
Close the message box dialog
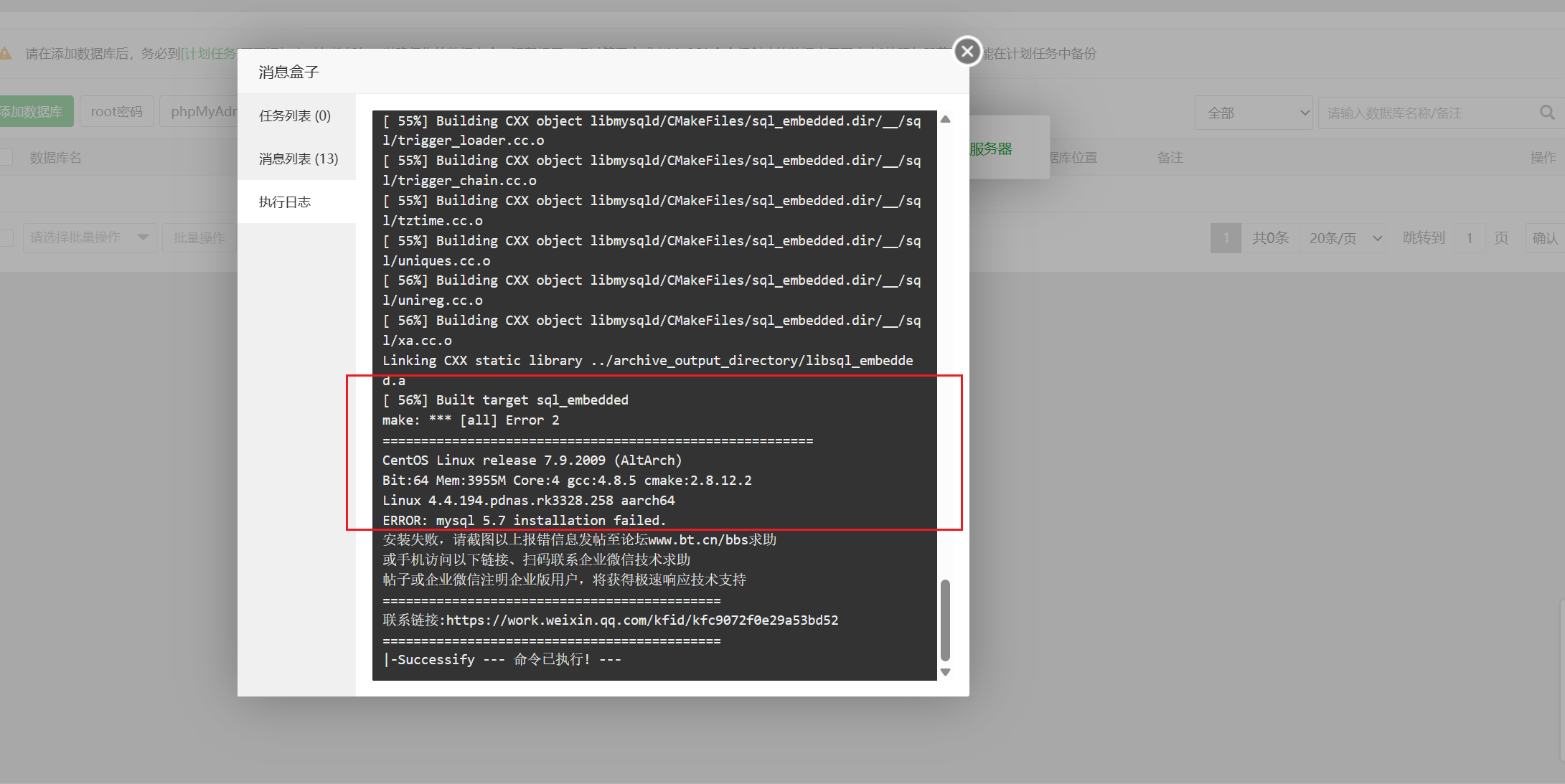coord(967,51)
